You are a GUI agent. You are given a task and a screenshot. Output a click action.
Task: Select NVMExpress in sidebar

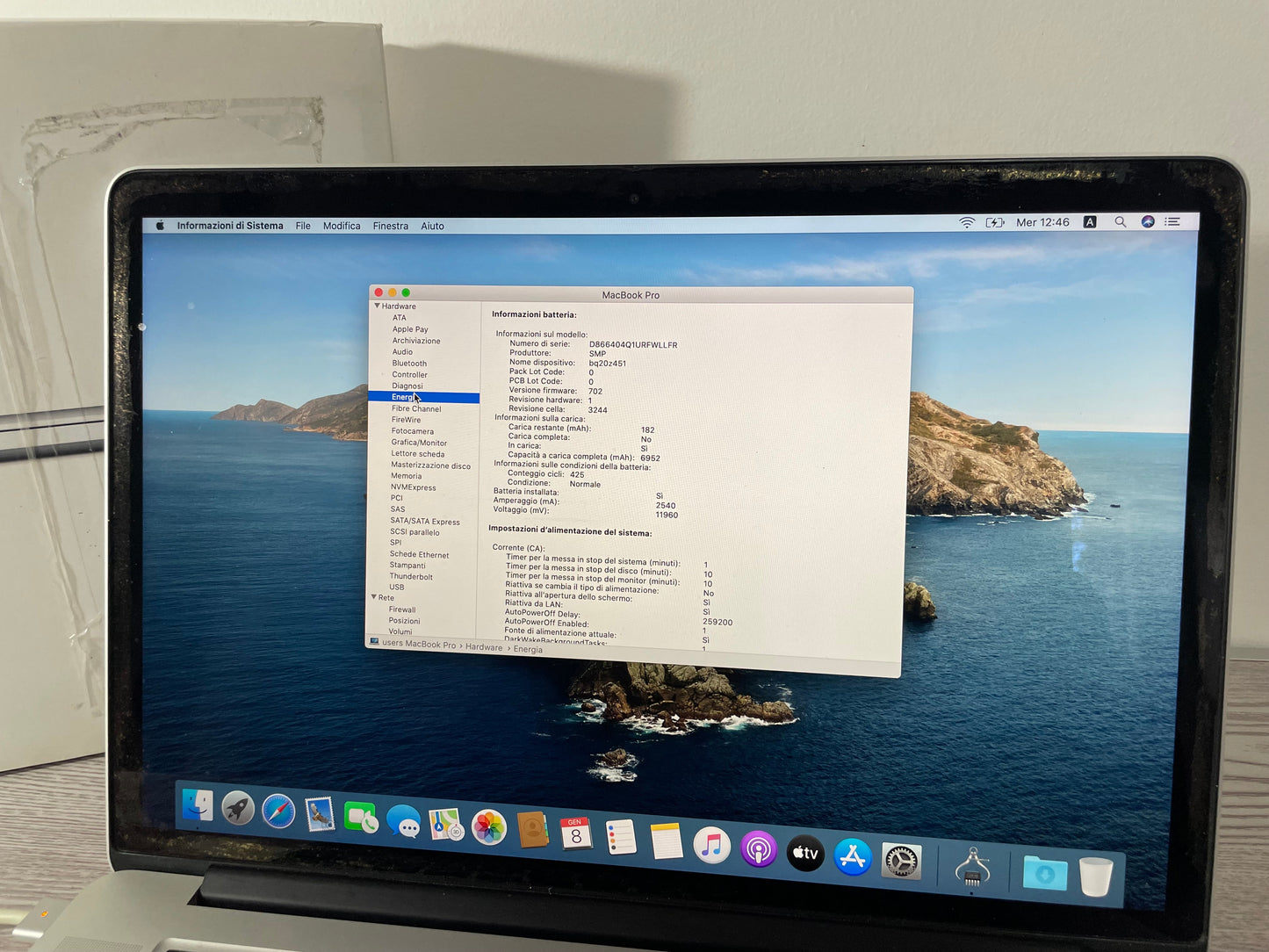click(x=413, y=487)
